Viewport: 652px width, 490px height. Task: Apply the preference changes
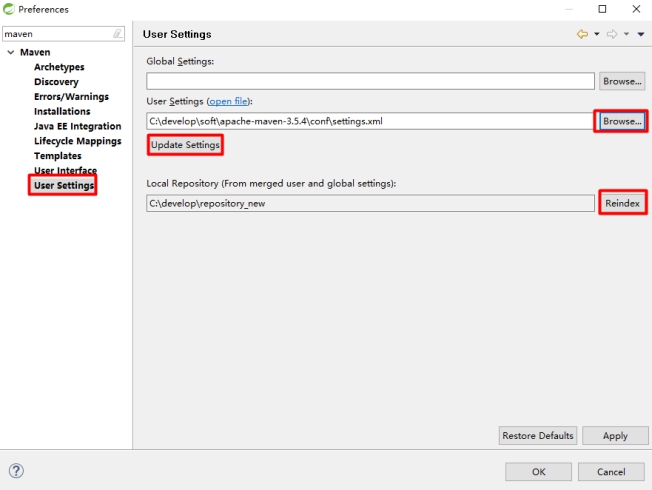(x=615, y=436)
